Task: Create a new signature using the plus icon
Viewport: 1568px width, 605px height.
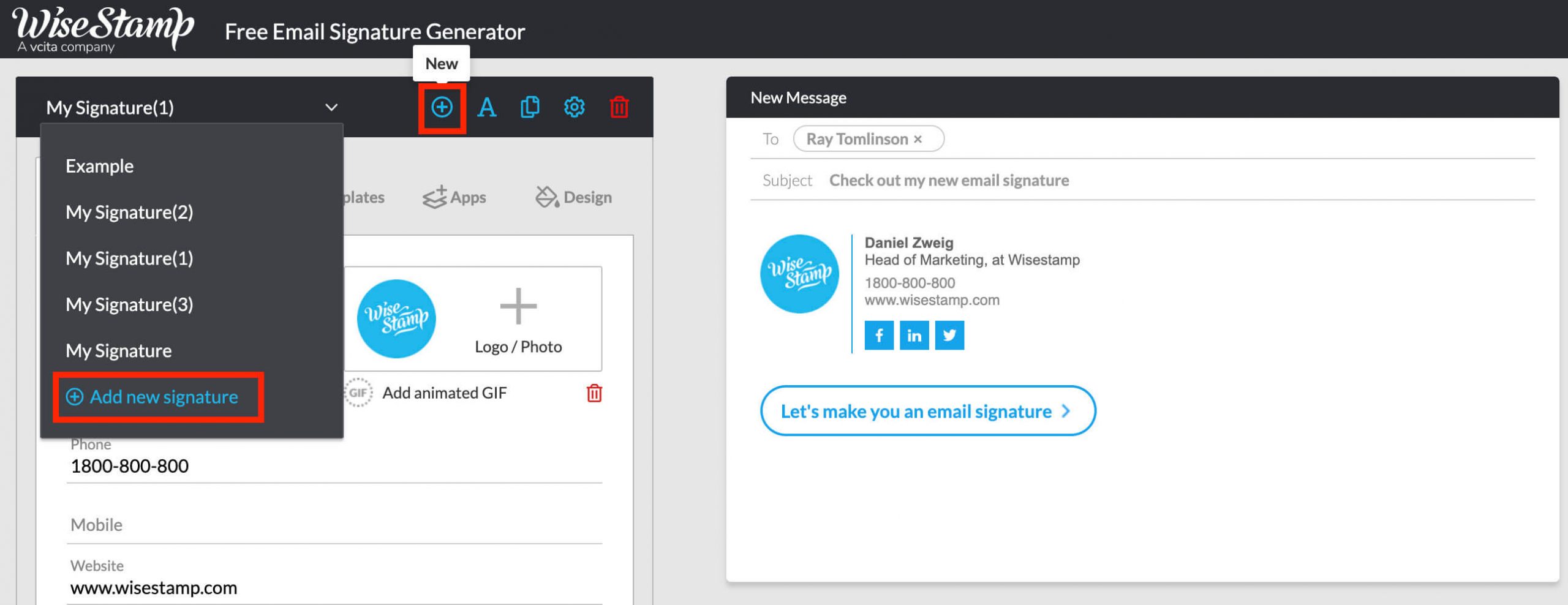Action: (x=442, y=107)
